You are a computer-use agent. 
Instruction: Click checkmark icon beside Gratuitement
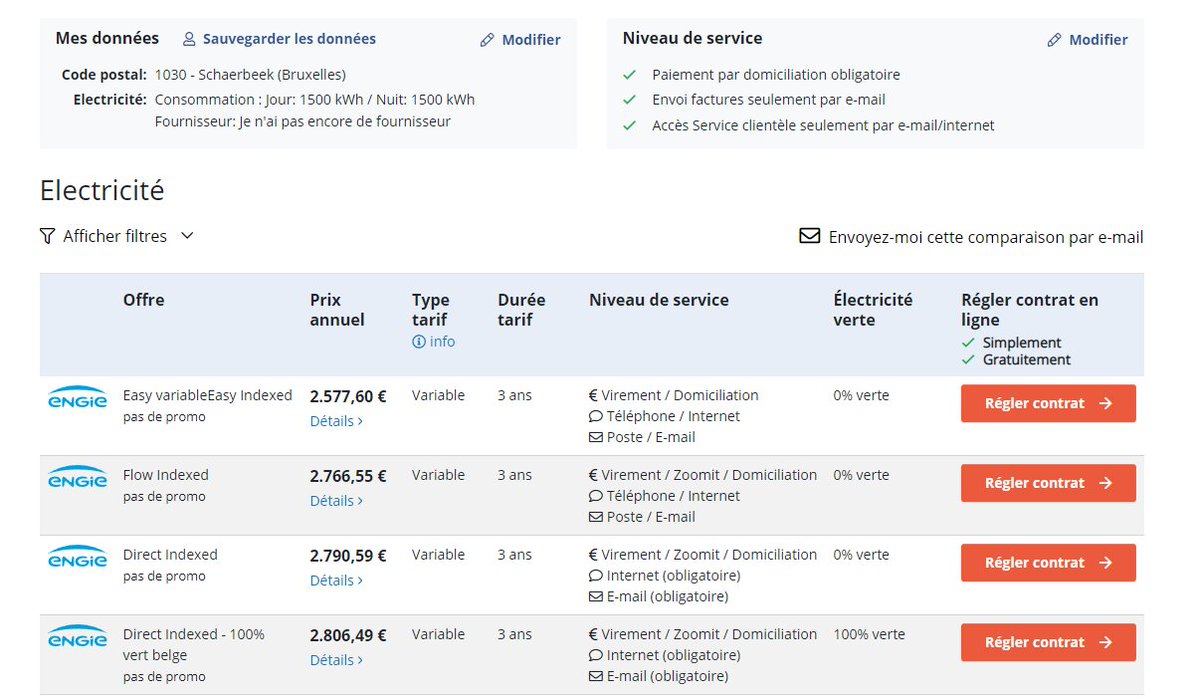coord(967,360)
